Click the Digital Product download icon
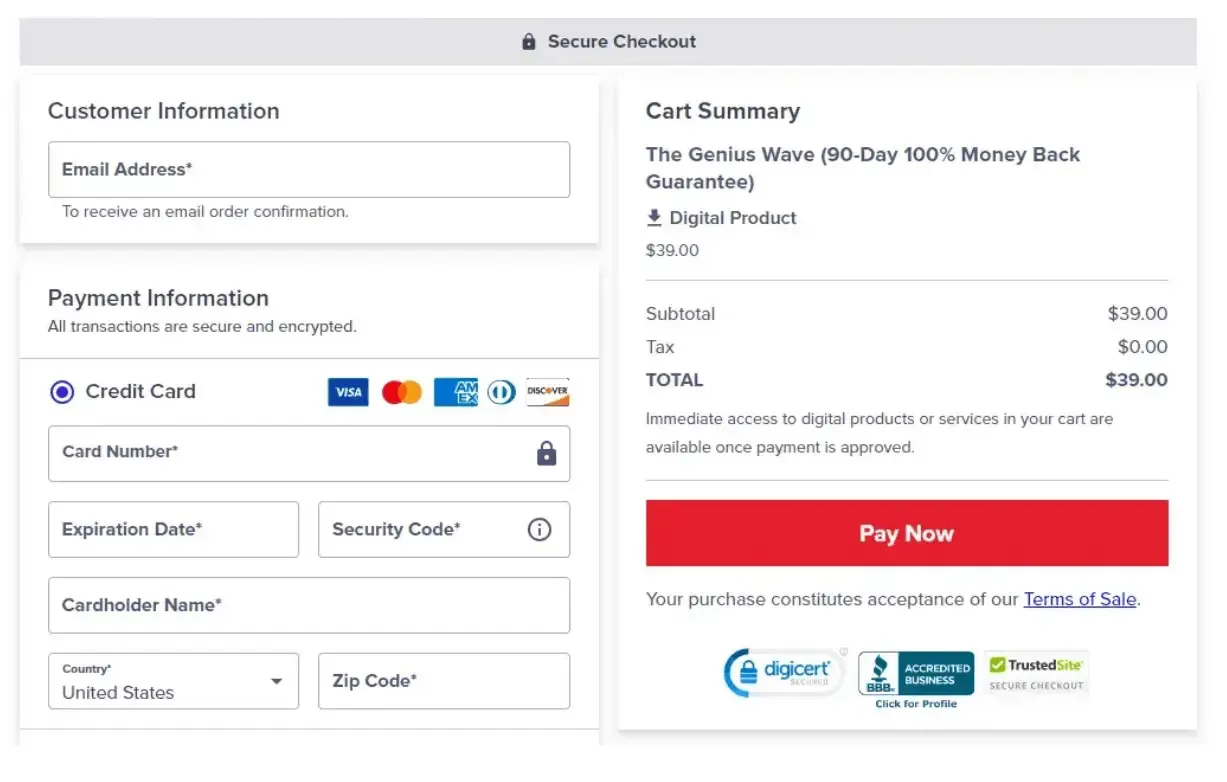The image size is (1227, 782). tap(655, 217)
